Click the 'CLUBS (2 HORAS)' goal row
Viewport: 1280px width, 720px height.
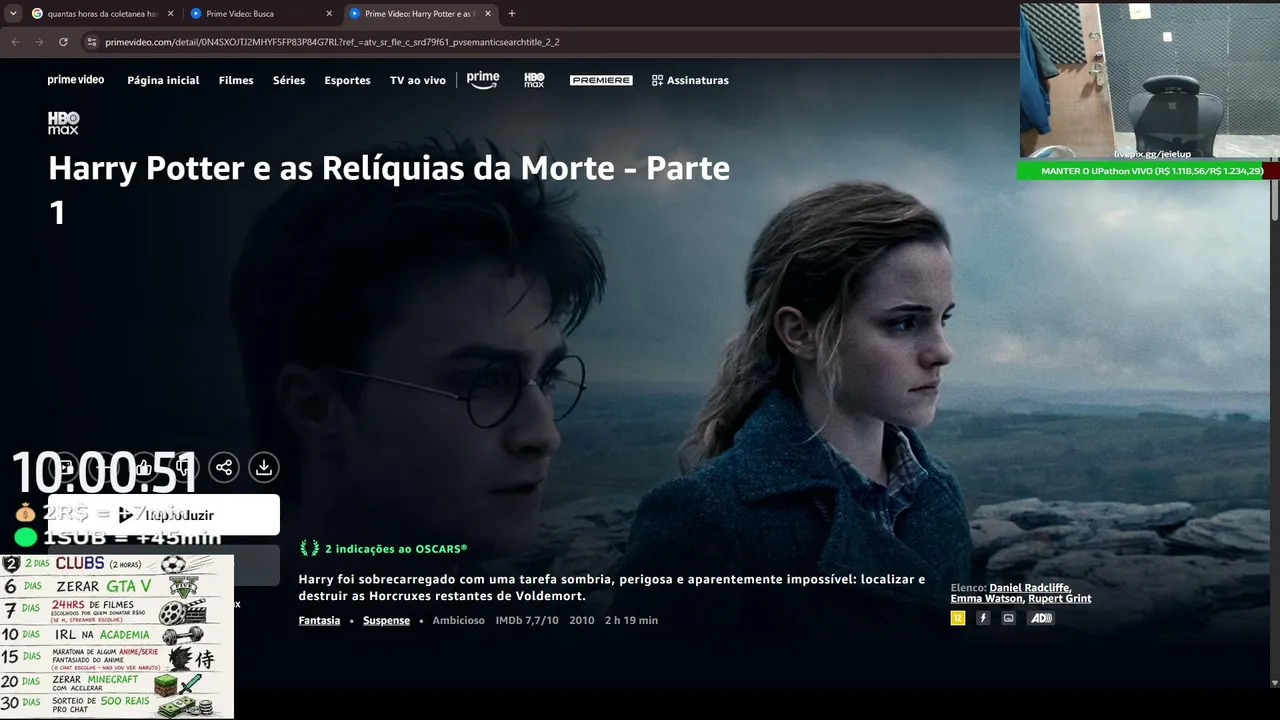click(x=117, y=564)
